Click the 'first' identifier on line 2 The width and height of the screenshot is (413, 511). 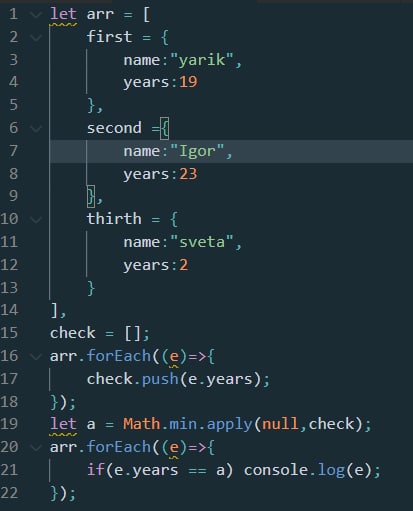[x=109, y=37]
